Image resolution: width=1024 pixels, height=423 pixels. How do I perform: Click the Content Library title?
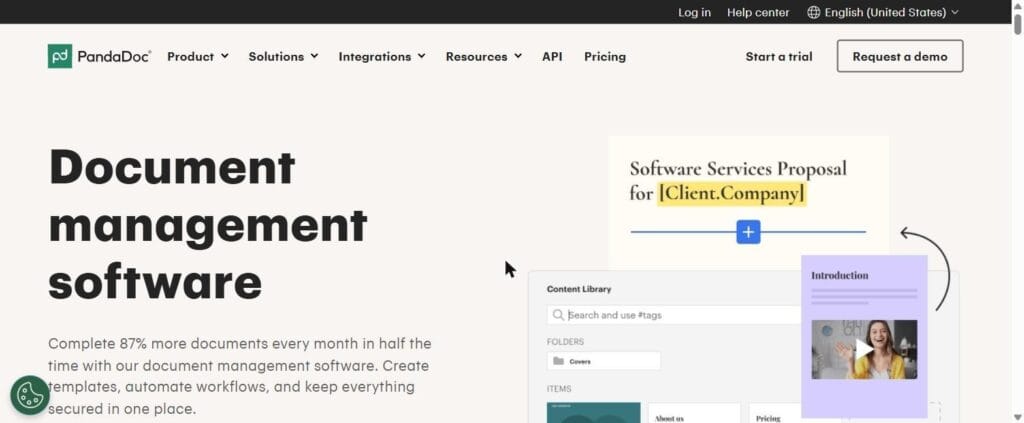pos(579,289)
